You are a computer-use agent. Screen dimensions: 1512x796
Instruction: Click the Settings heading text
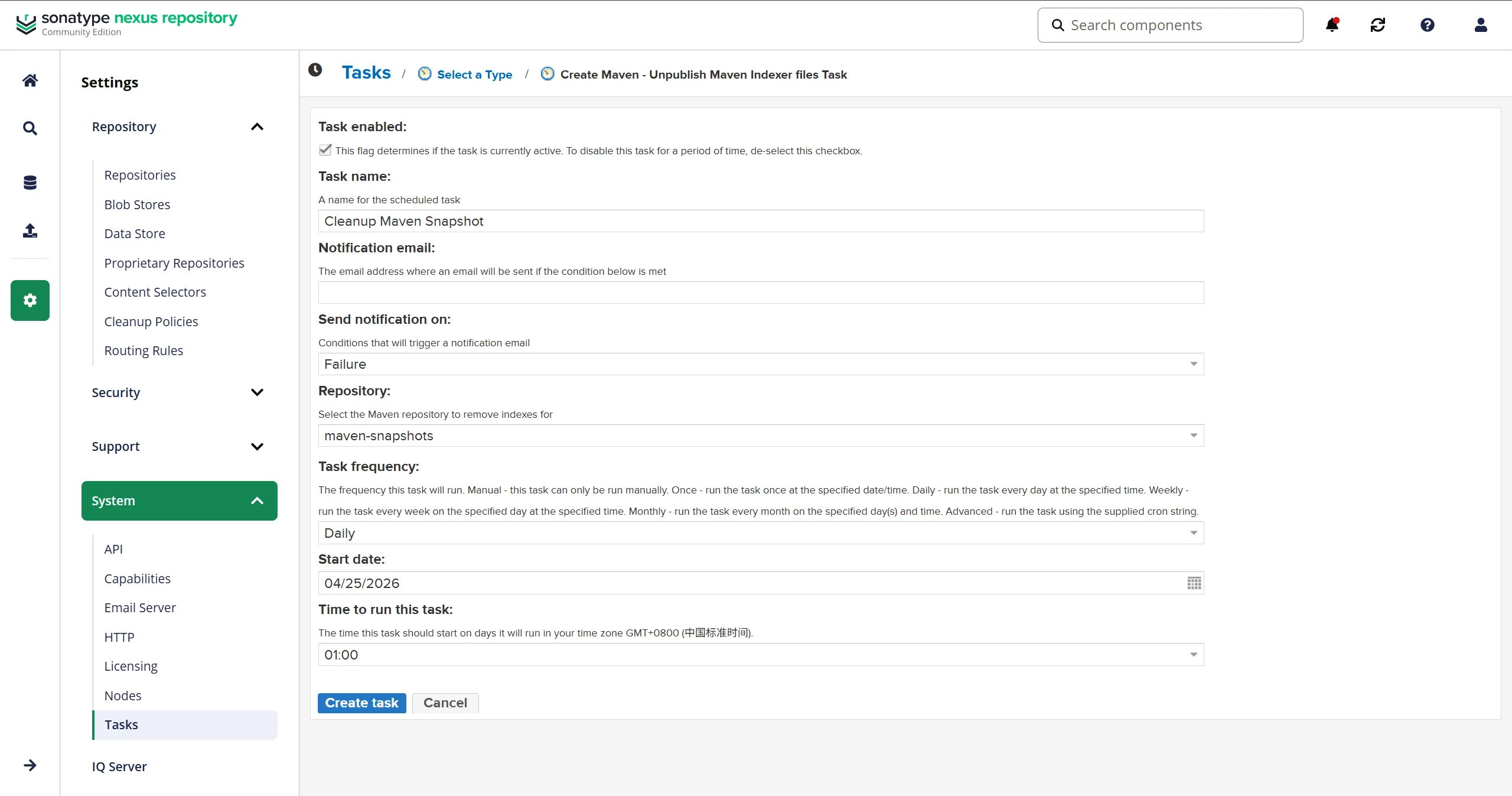click(x=110, y=83)
